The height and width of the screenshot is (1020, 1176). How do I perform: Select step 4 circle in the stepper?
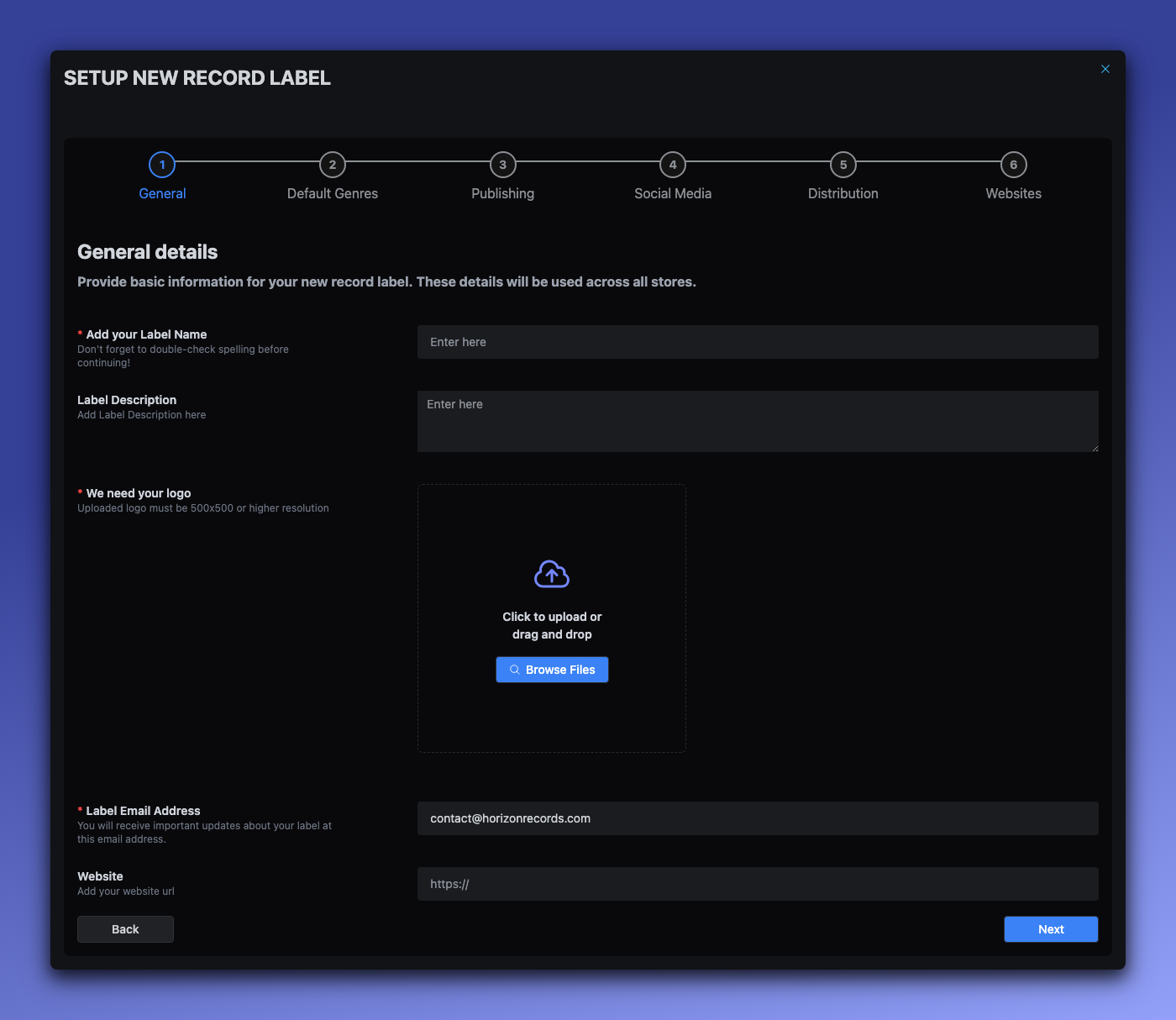point(673,165)
